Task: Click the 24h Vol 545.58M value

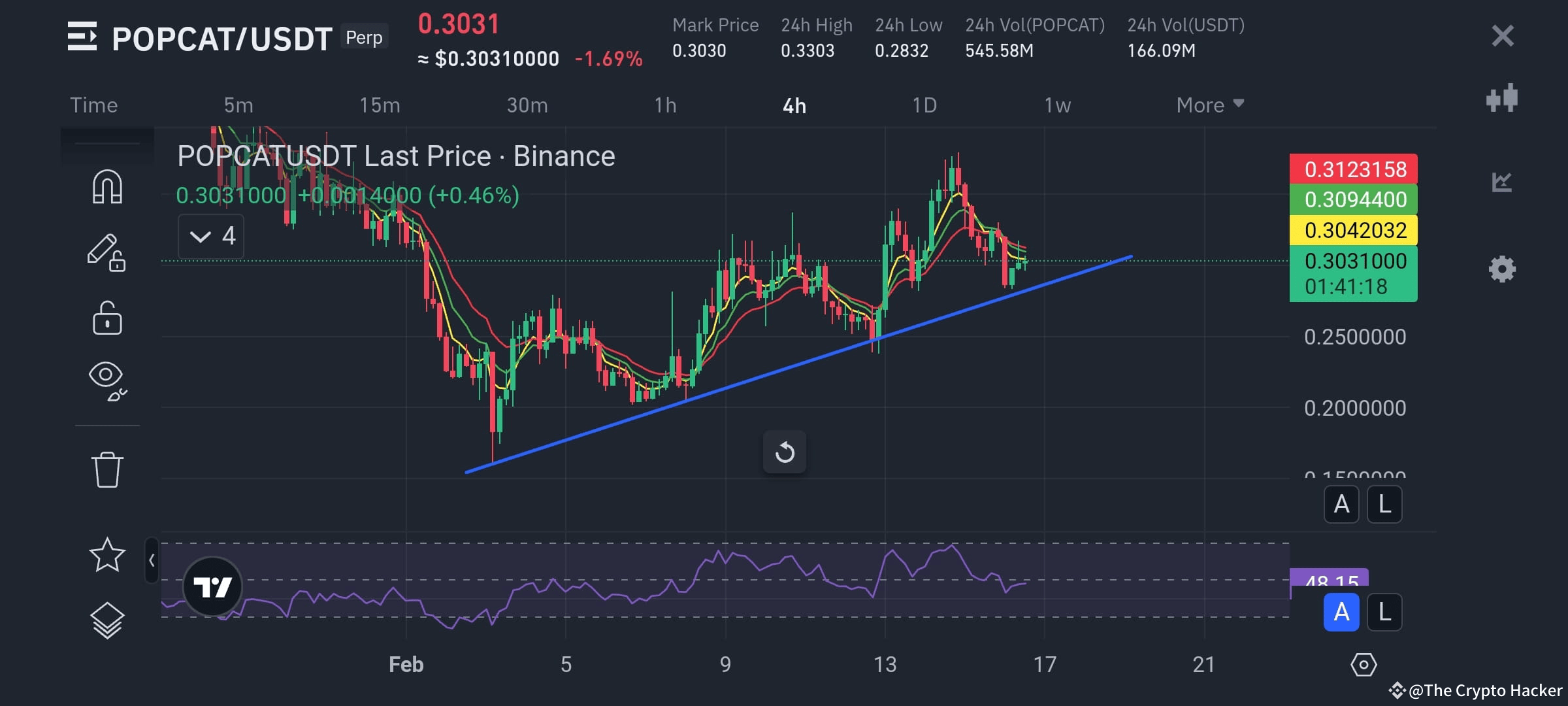Action: coord(1000,50)
